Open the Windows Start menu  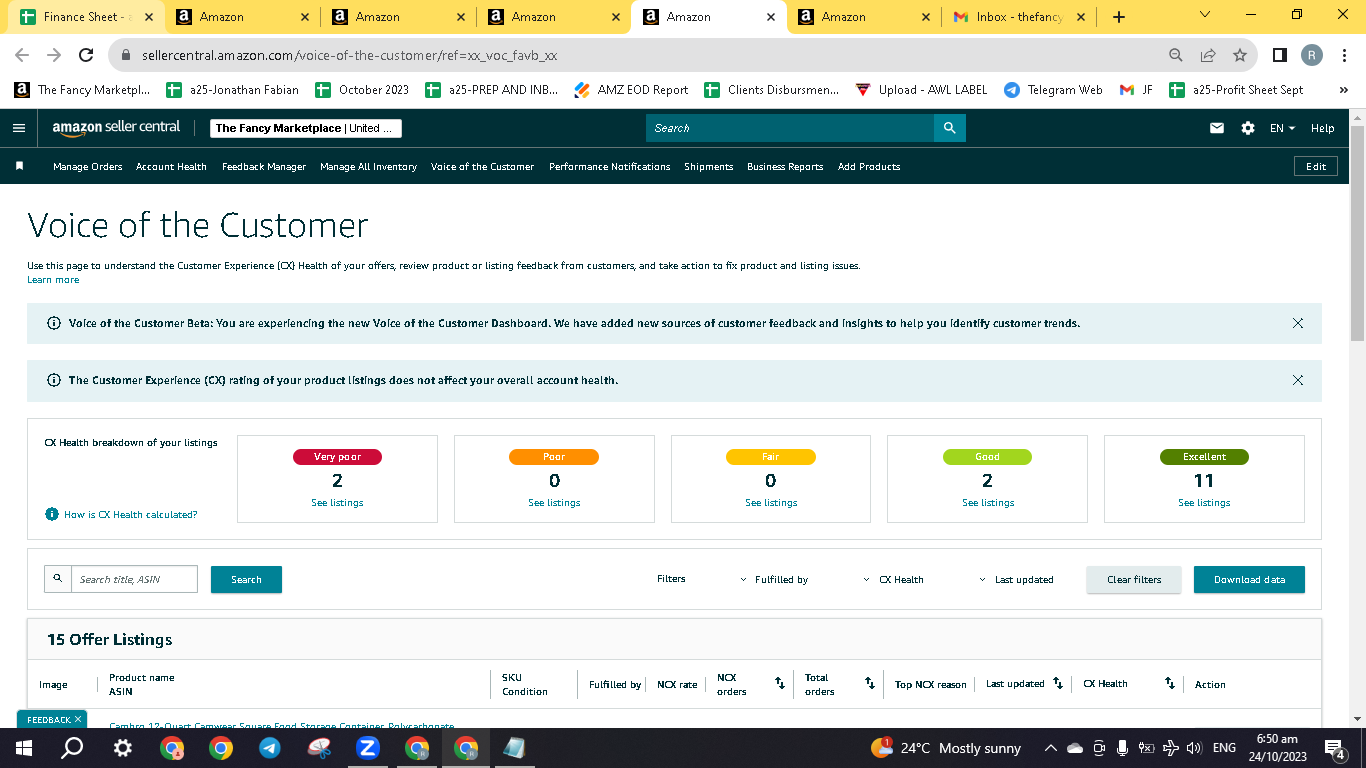tap(24, 748)
